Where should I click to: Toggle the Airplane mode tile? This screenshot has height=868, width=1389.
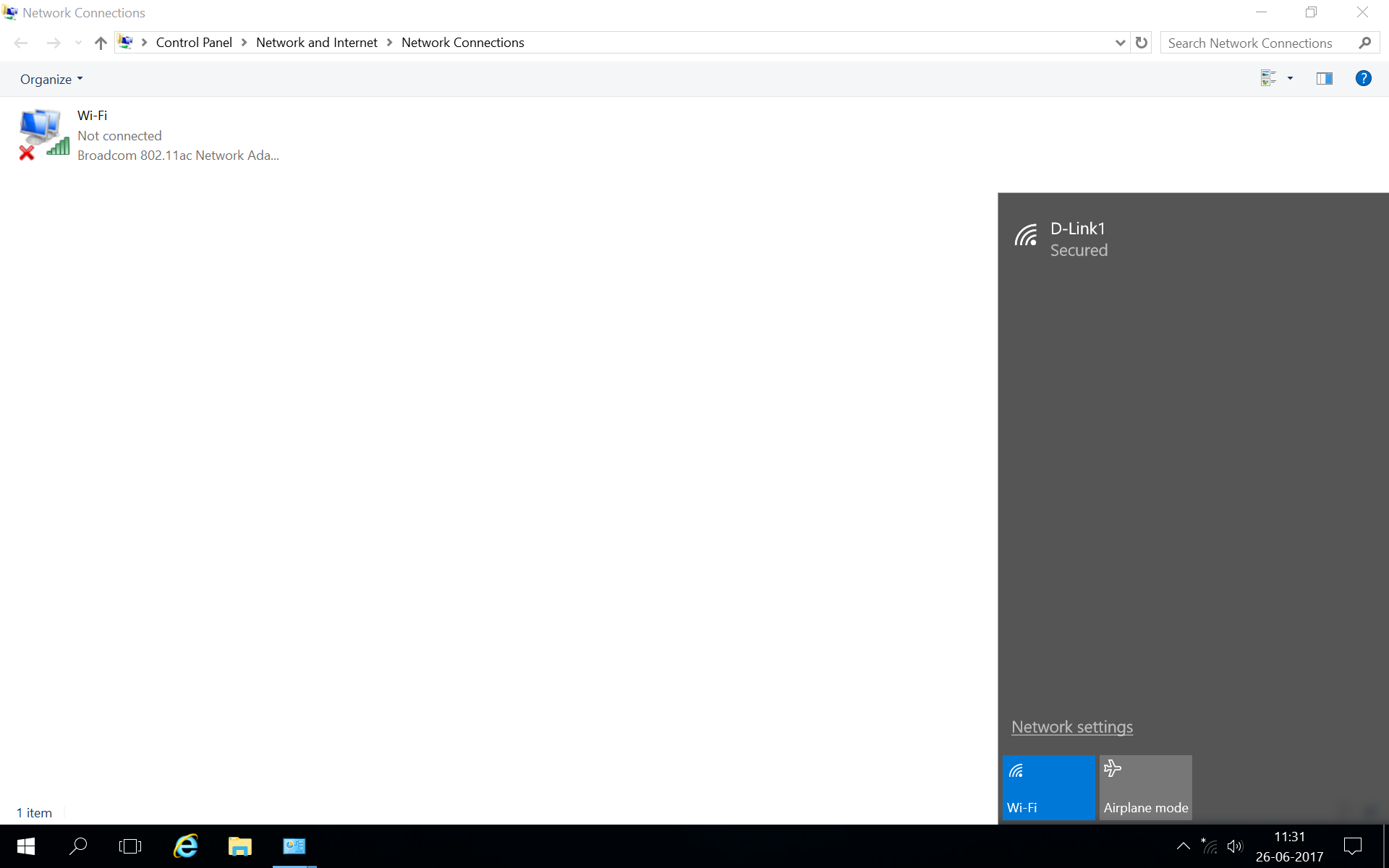(x=1146, y=787)
